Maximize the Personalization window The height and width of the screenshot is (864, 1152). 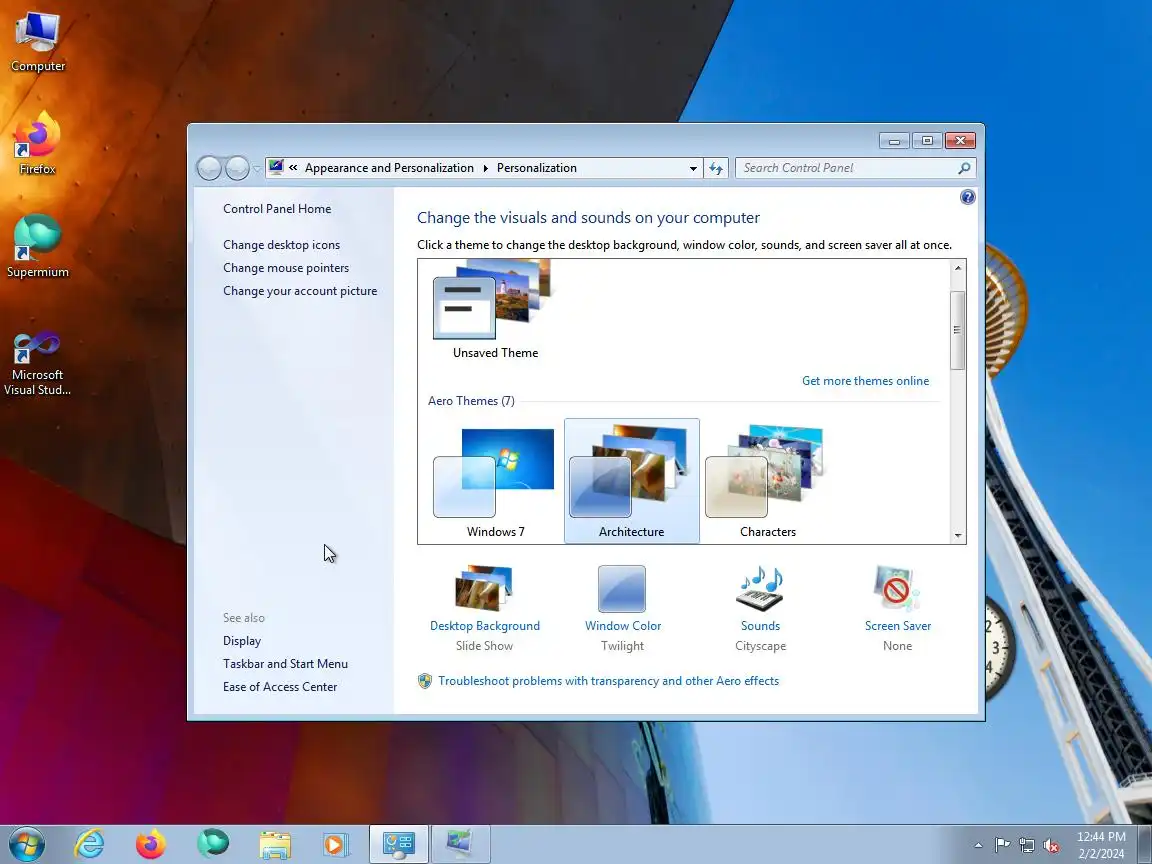pyautogui.click(x=927, y=140)
